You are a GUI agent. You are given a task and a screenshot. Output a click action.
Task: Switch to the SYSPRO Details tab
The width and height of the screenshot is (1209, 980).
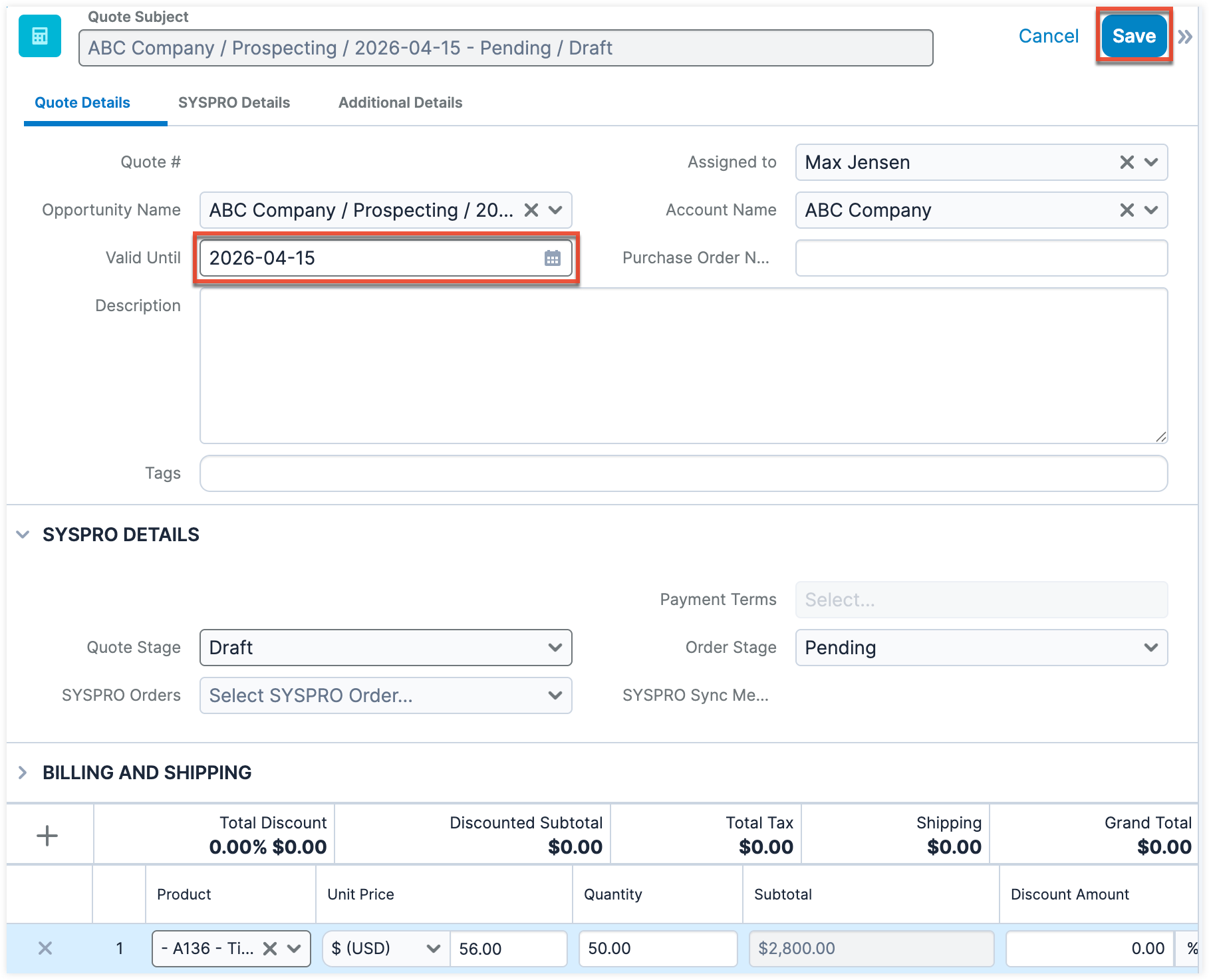[x=234, y=102]
